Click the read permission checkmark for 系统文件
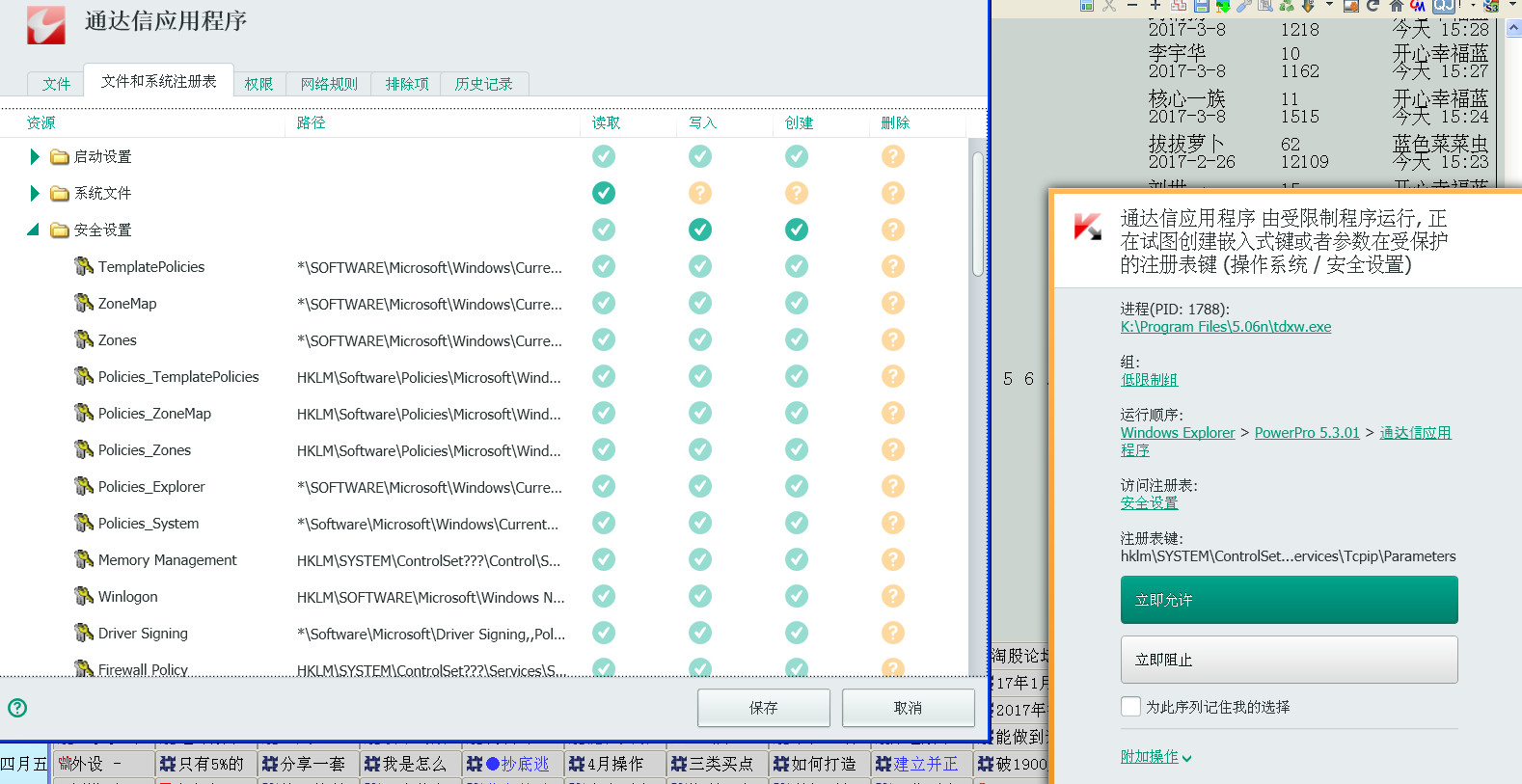The width and height of the screenshot is (1522, 784). pyautogui.click(x=604, y=193)
